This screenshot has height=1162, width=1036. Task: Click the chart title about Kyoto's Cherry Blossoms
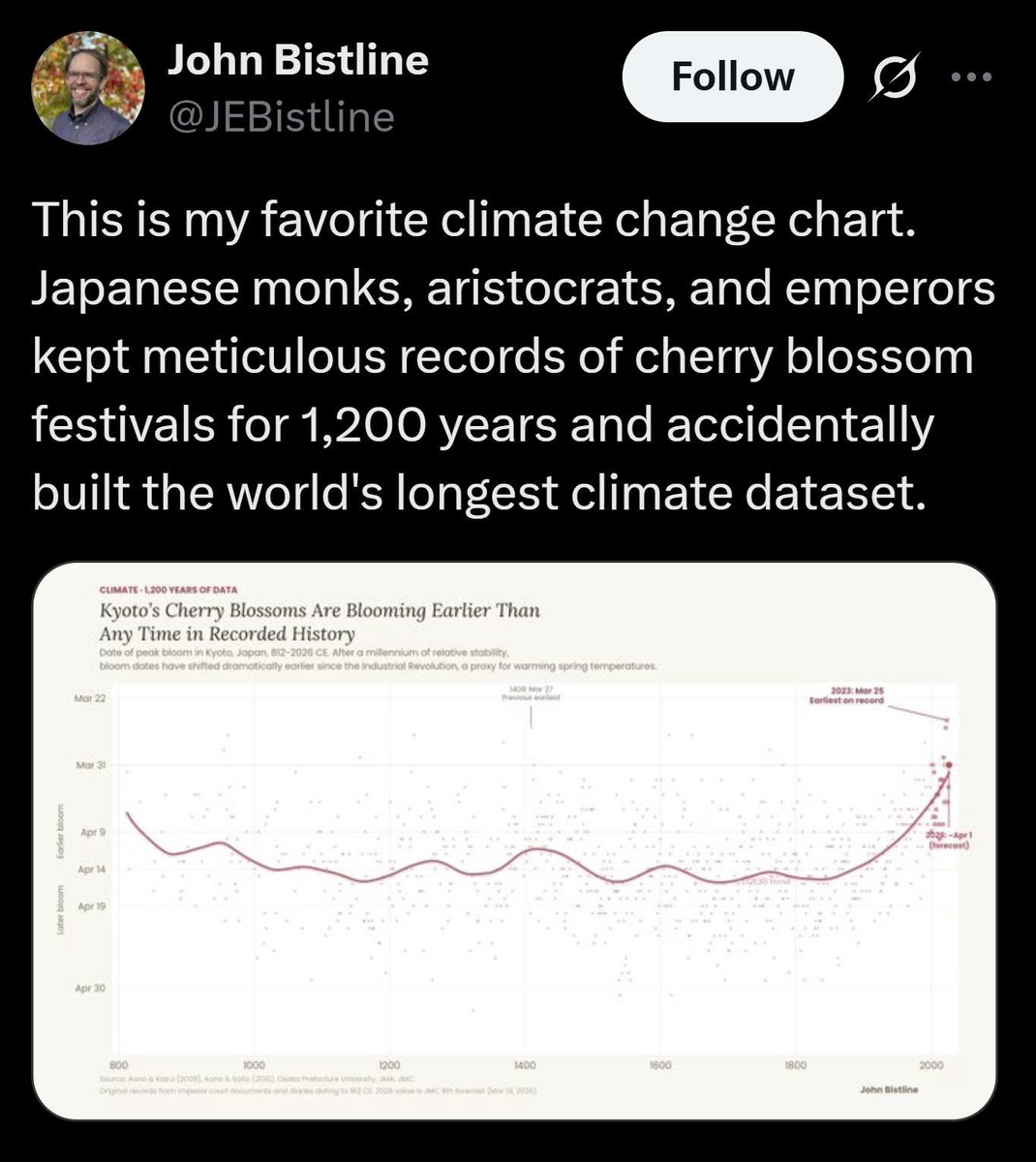click(320, 622)
